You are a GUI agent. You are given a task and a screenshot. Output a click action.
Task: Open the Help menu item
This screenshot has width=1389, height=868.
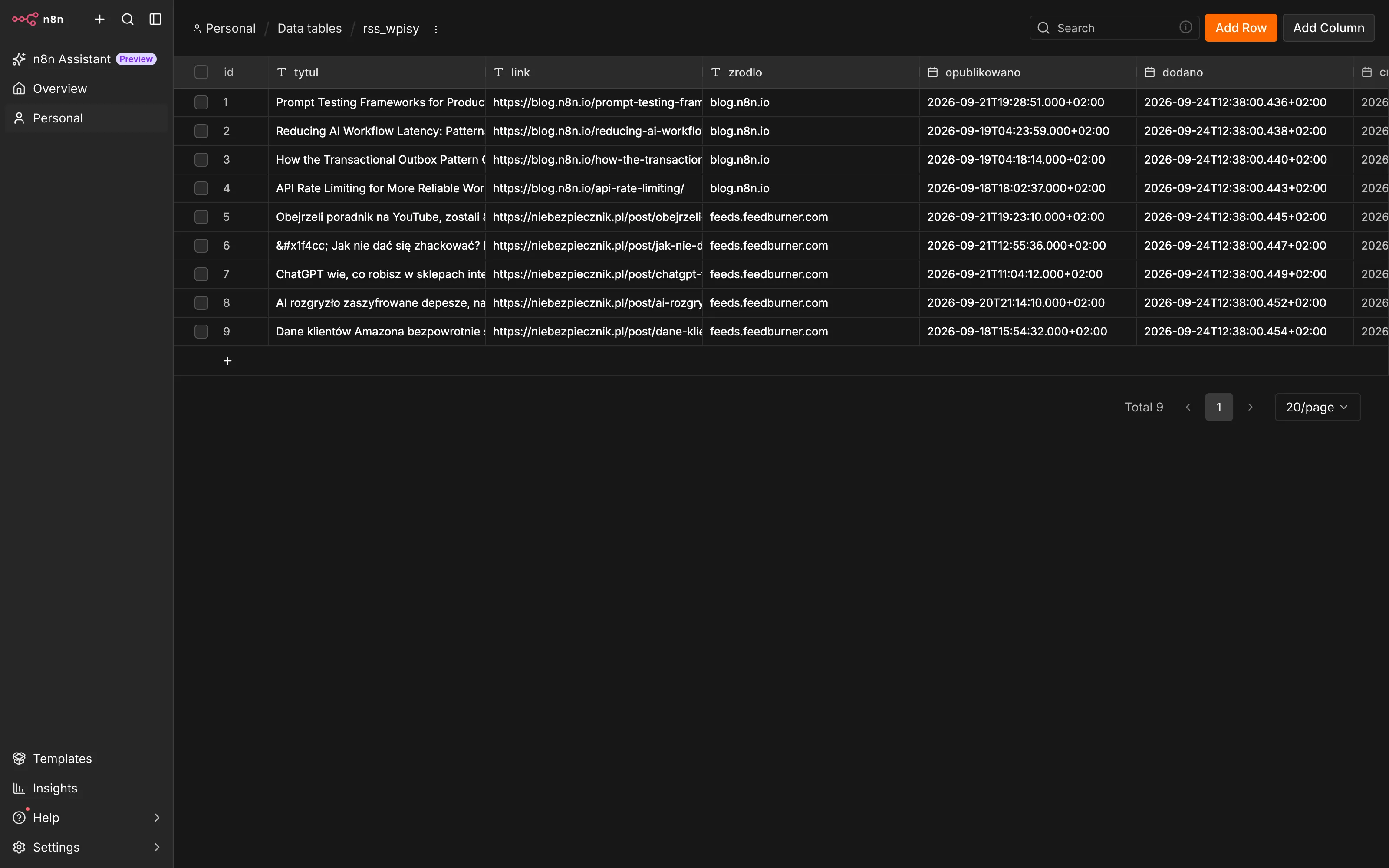(87, 818)
